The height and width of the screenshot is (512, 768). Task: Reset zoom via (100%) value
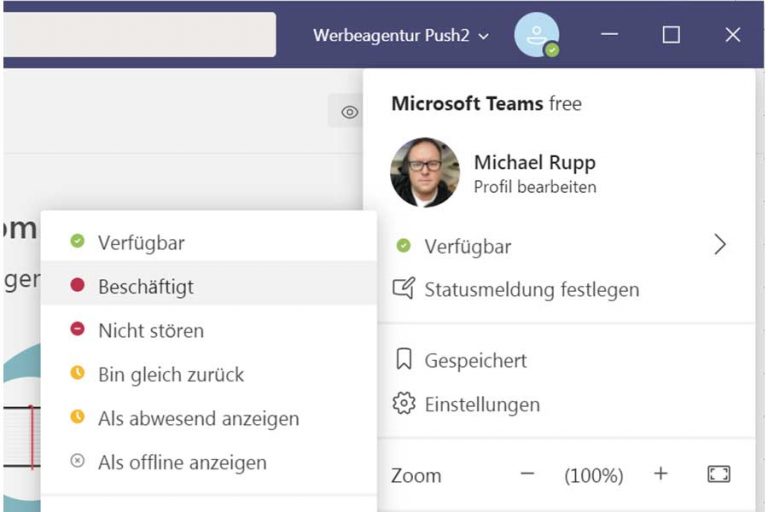[x=594, y=475]
